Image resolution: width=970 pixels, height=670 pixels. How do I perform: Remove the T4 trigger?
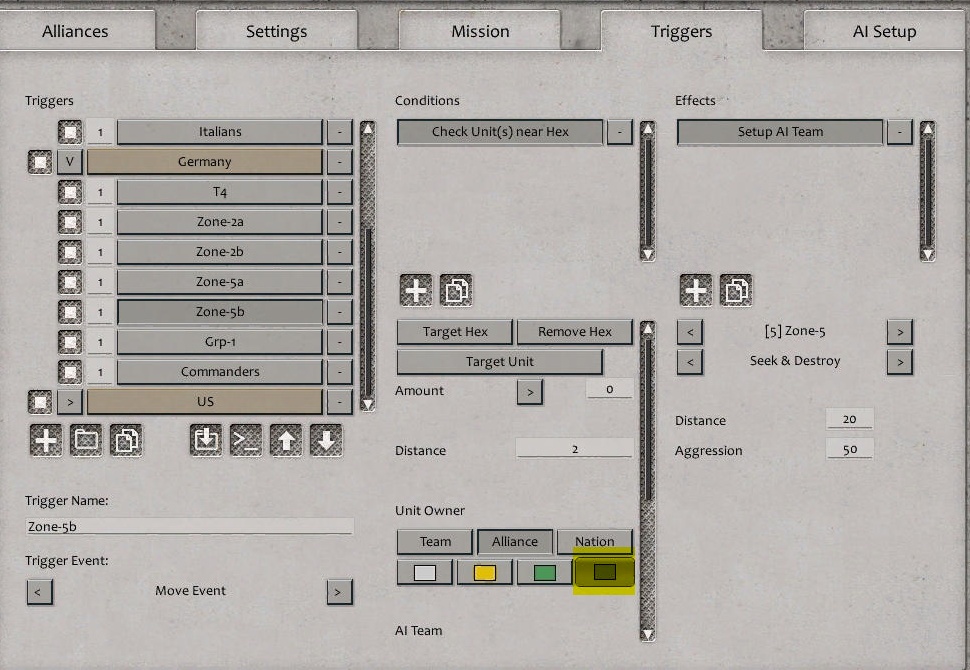[340, 192]
